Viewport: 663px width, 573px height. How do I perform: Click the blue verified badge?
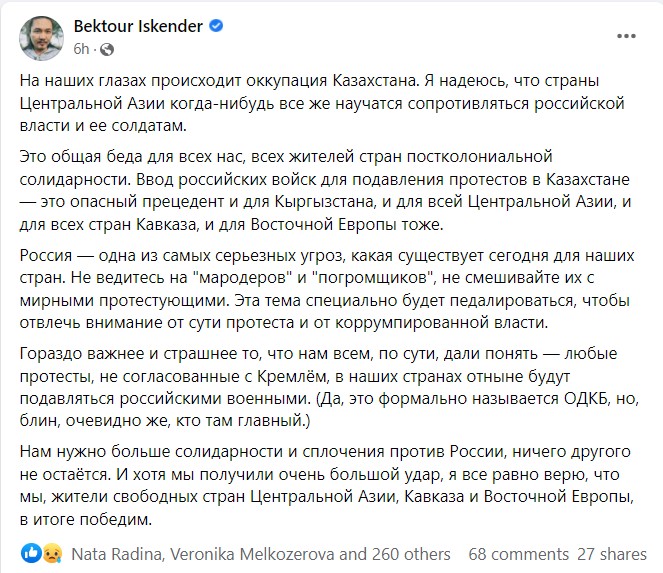pyautogui.click(x=216, y=26)
